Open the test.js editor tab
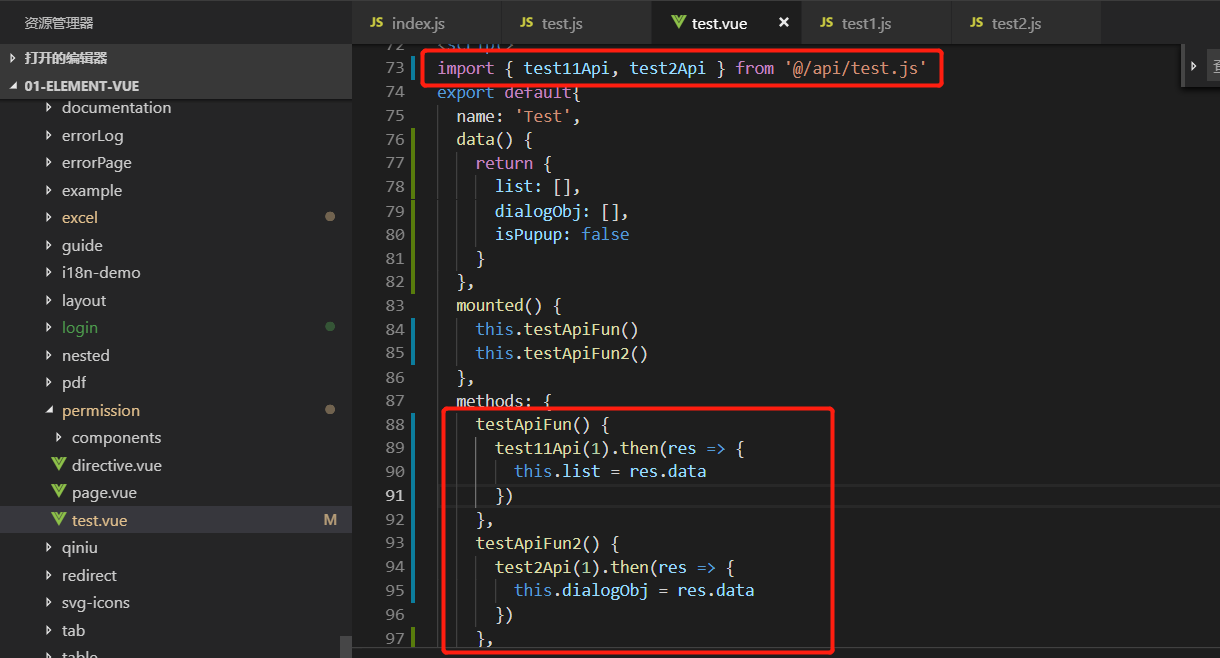The height and width of the screenshot is (658, 1220). coord(576,22)
